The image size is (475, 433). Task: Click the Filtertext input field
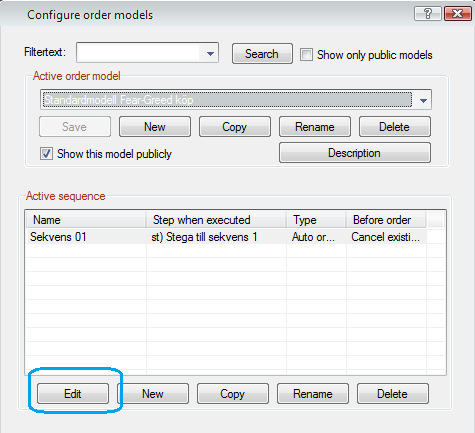[x=139, y=53]
